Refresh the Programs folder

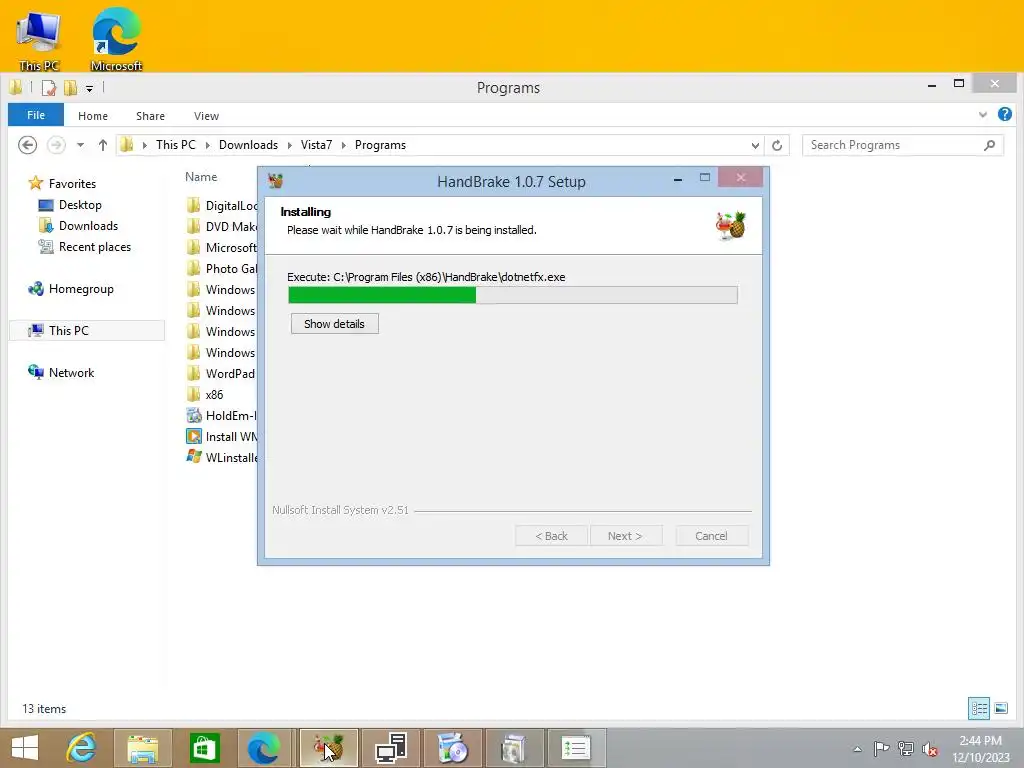777,145
